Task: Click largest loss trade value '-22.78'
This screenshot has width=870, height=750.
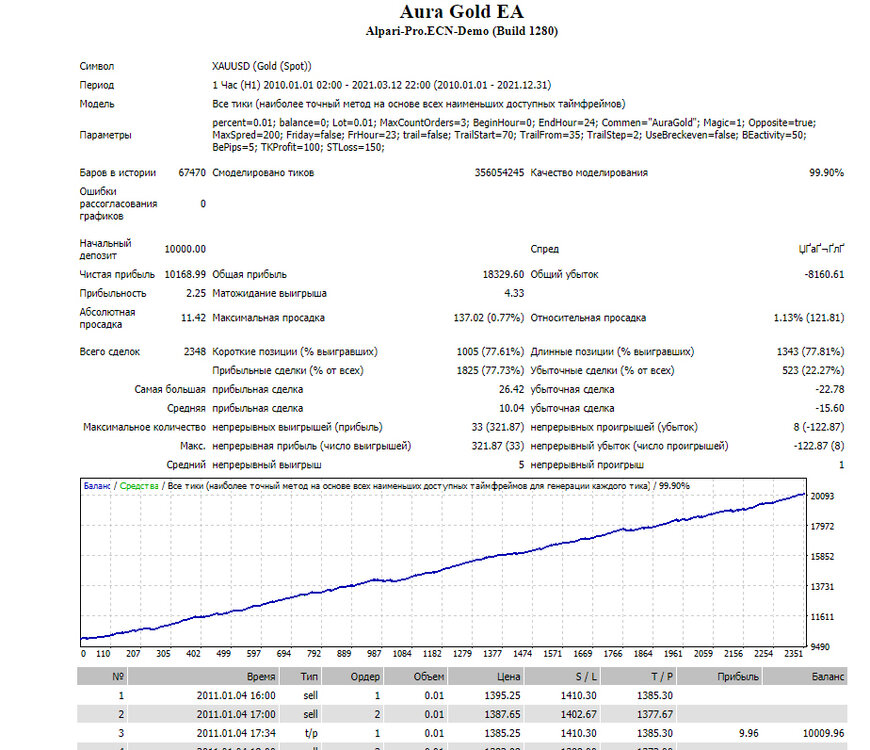Action: (x=829, y=389)
